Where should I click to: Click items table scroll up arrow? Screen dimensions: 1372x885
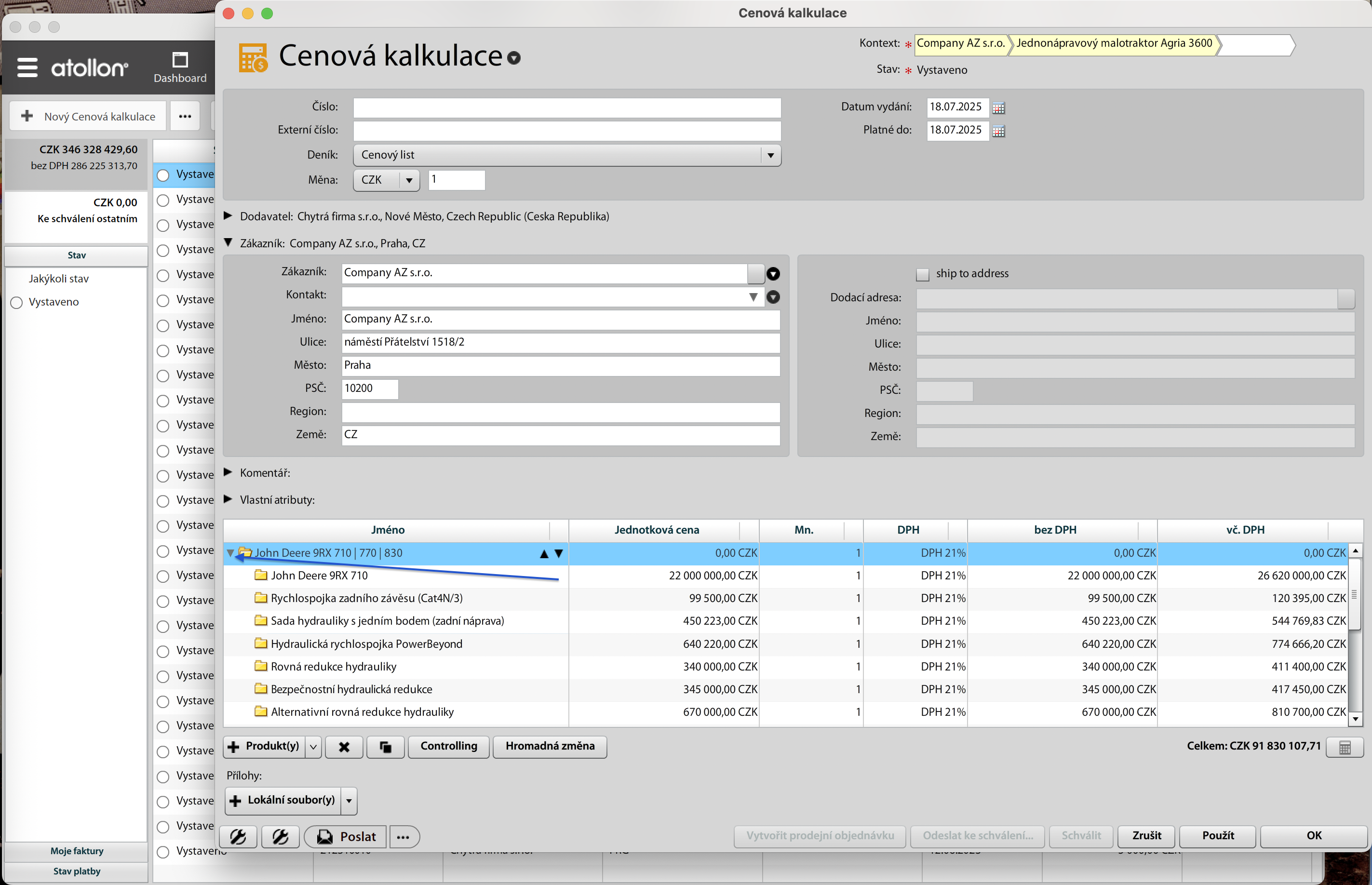coord(1355,550)
